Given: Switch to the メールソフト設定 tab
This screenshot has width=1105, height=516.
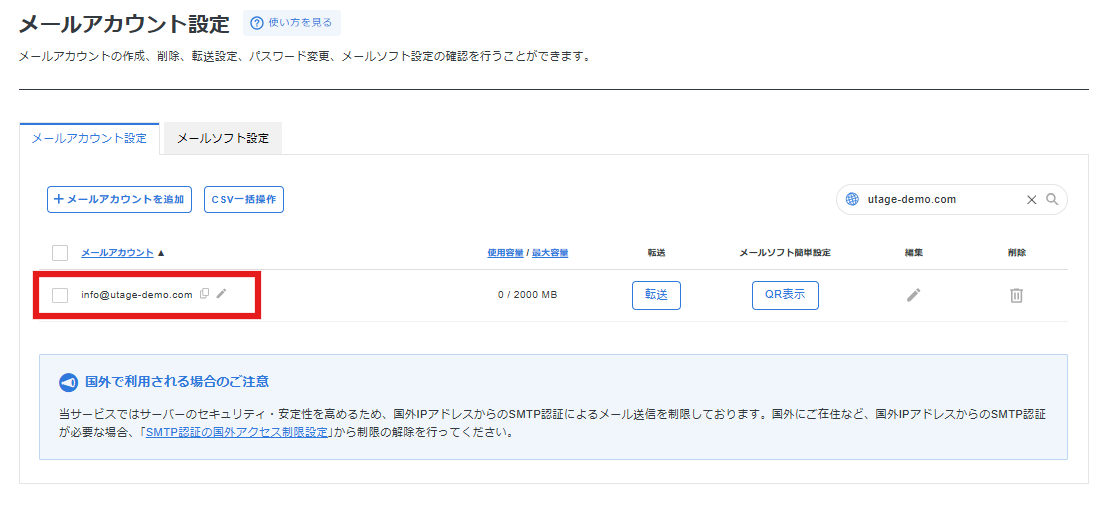Looking at the screenshot, I should [x=223, y=139].
